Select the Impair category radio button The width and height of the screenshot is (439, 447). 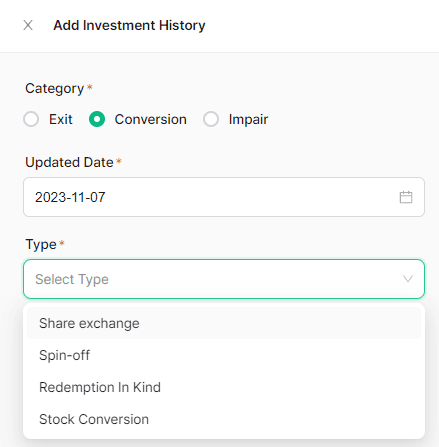[x=211, y=119]
